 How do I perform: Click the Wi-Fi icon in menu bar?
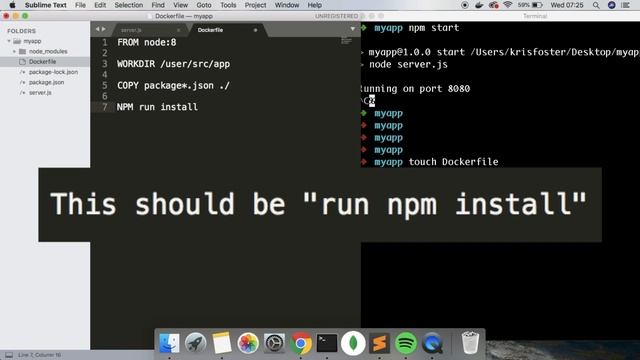508,5
